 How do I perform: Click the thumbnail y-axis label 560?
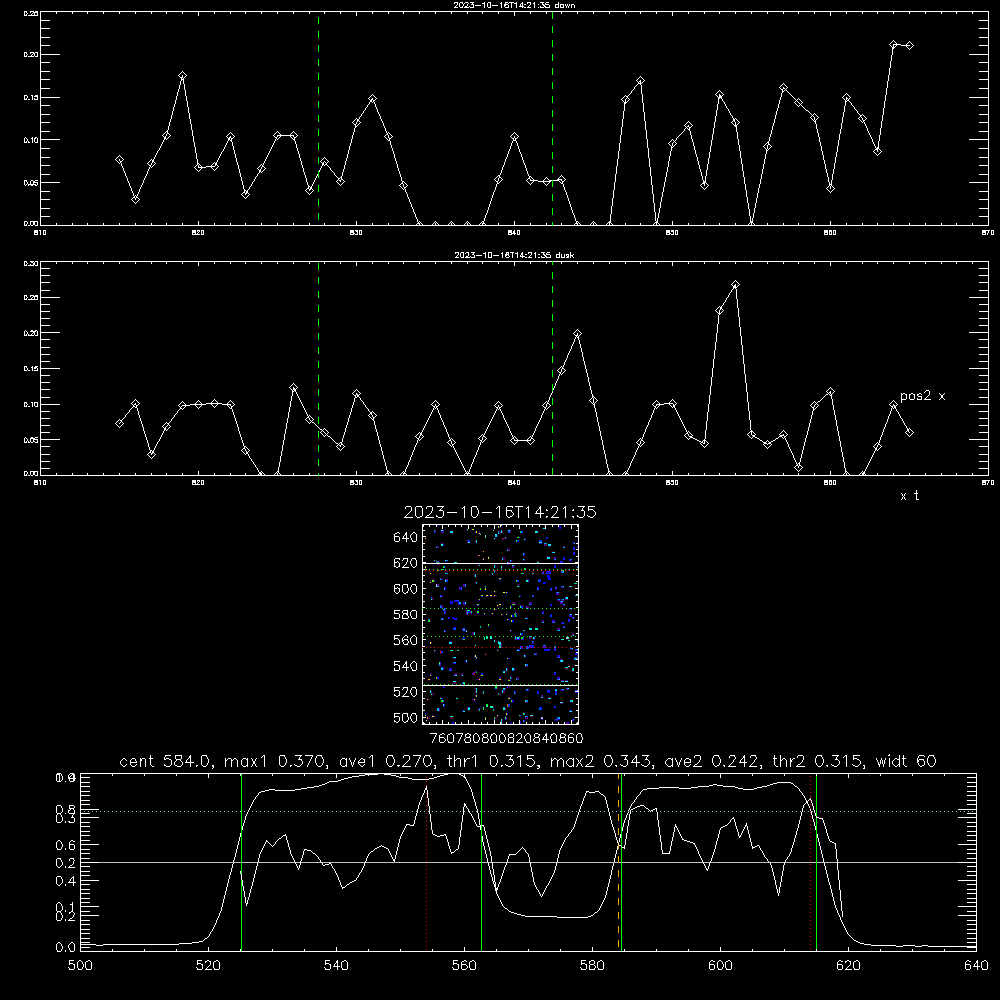coord(406,640)
